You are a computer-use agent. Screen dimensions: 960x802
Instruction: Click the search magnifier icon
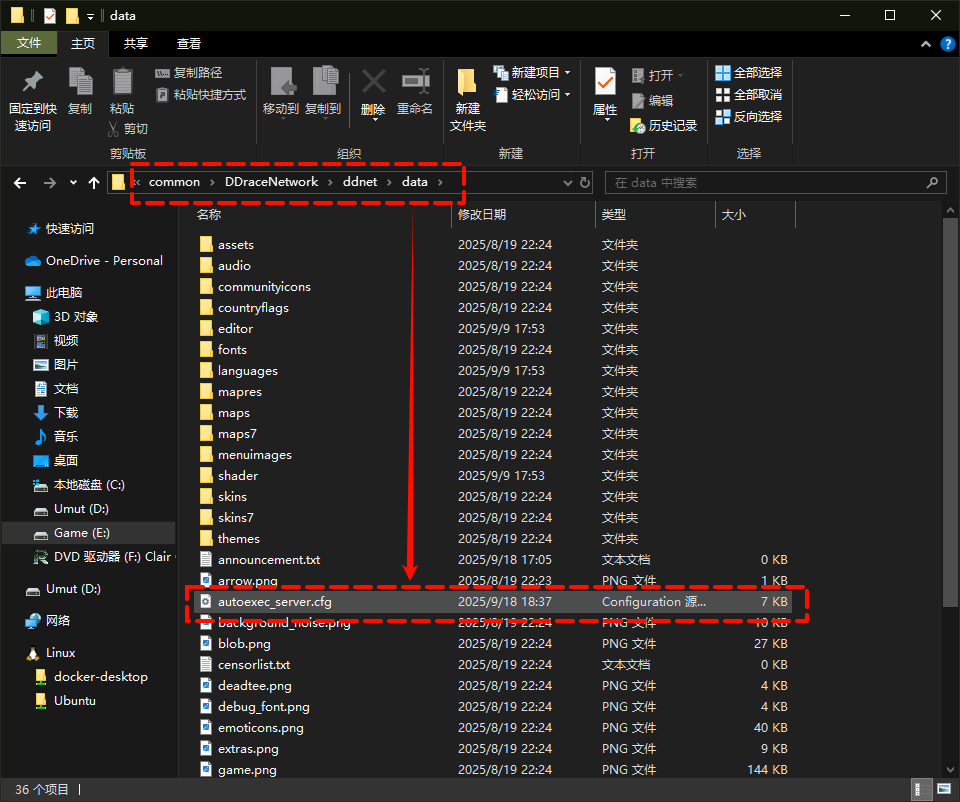pyautogui.click(x=932, y=182)
